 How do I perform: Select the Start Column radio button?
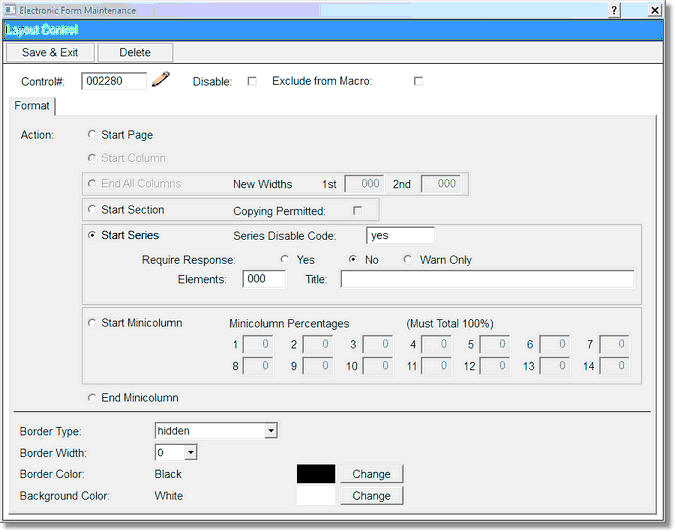pos(91,158)
